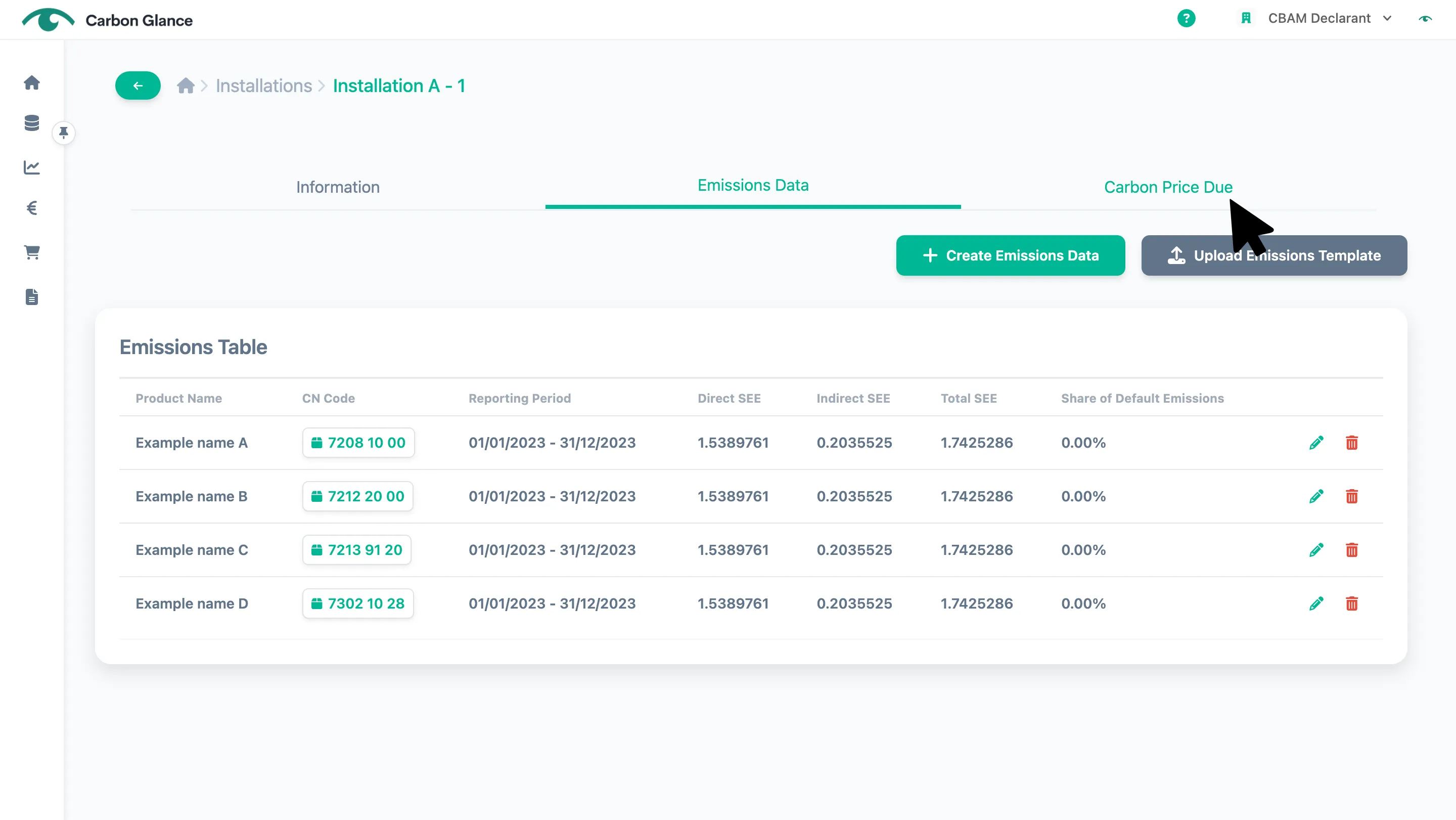Image resolution: width=1456 pixels, height=820 pixels.
Task: Open the document reports icon in sidebar
Action: 32,297
